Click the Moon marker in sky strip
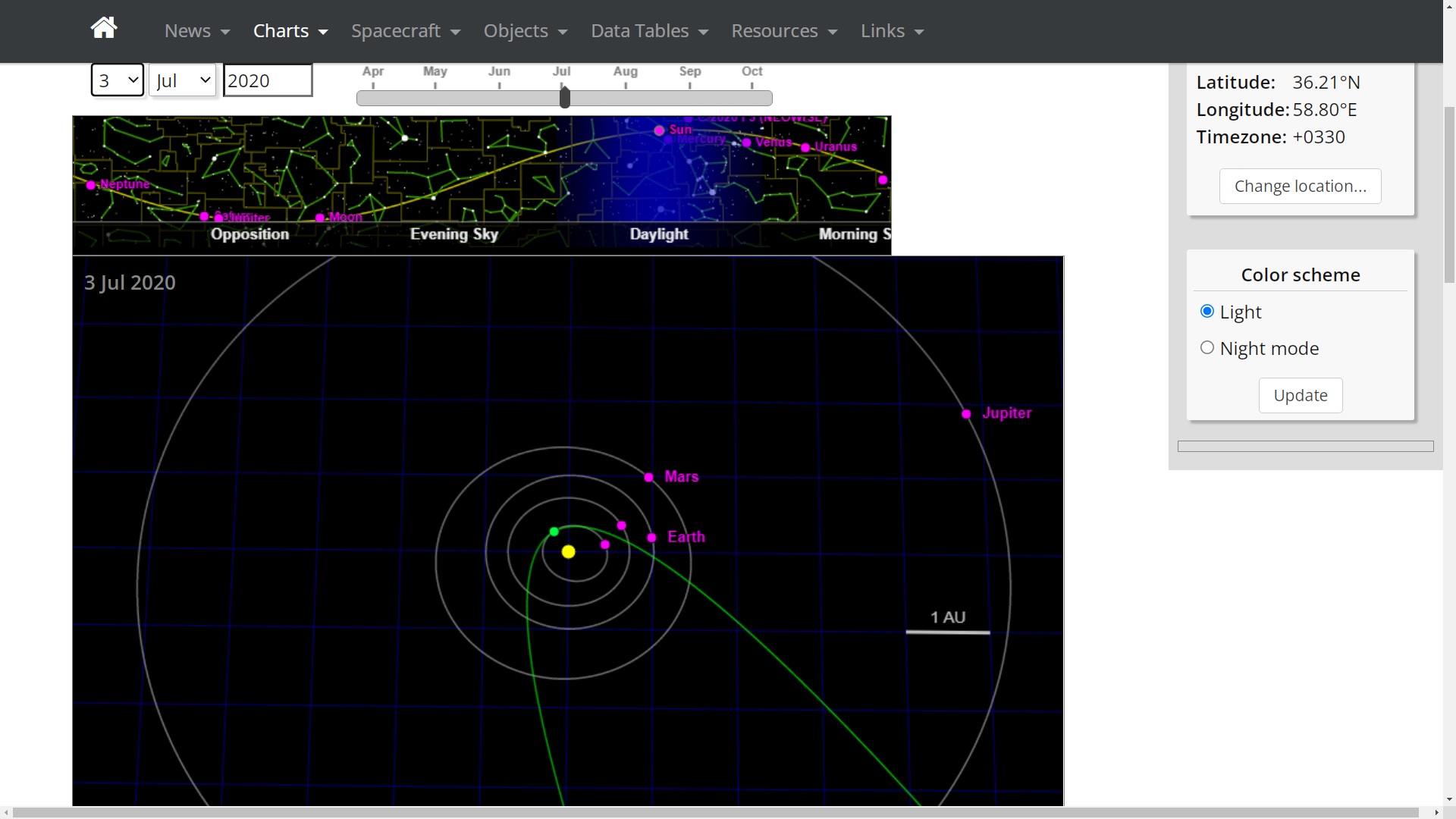The image size is (1456, 819). [x=320, y=218]
